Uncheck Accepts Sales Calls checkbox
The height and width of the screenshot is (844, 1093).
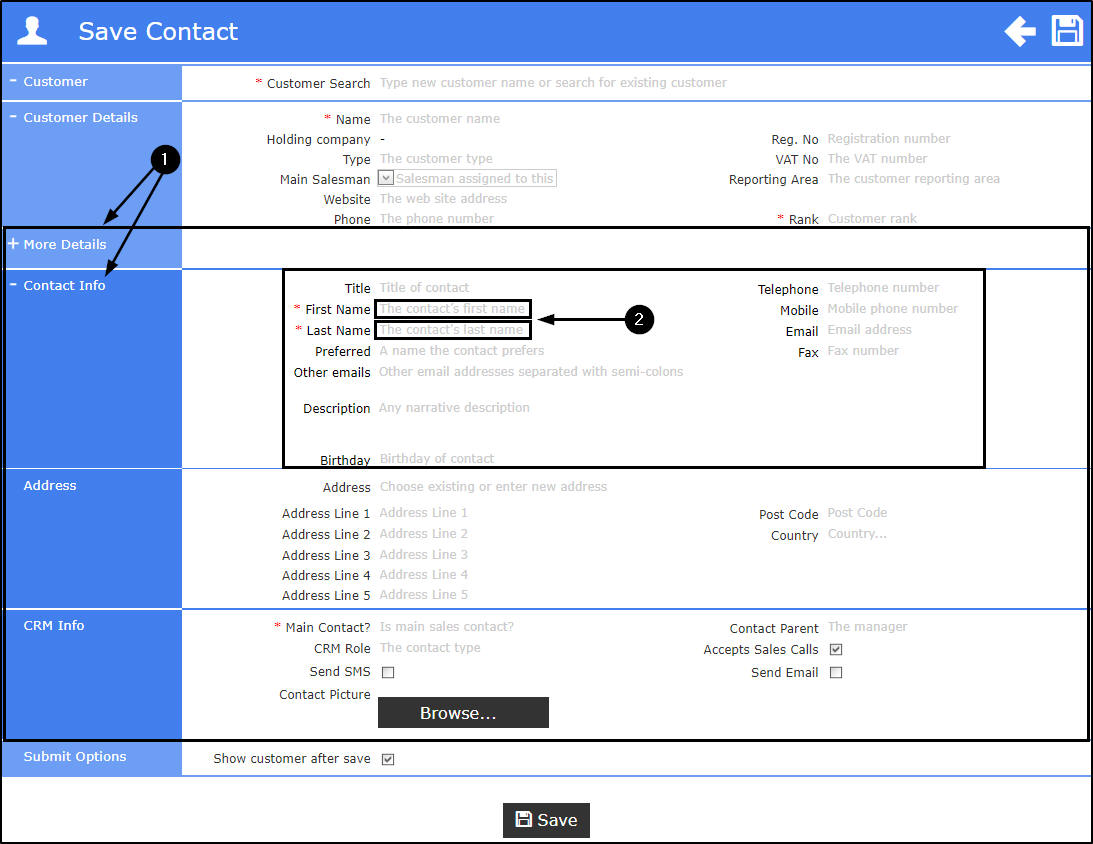(836, 650)
